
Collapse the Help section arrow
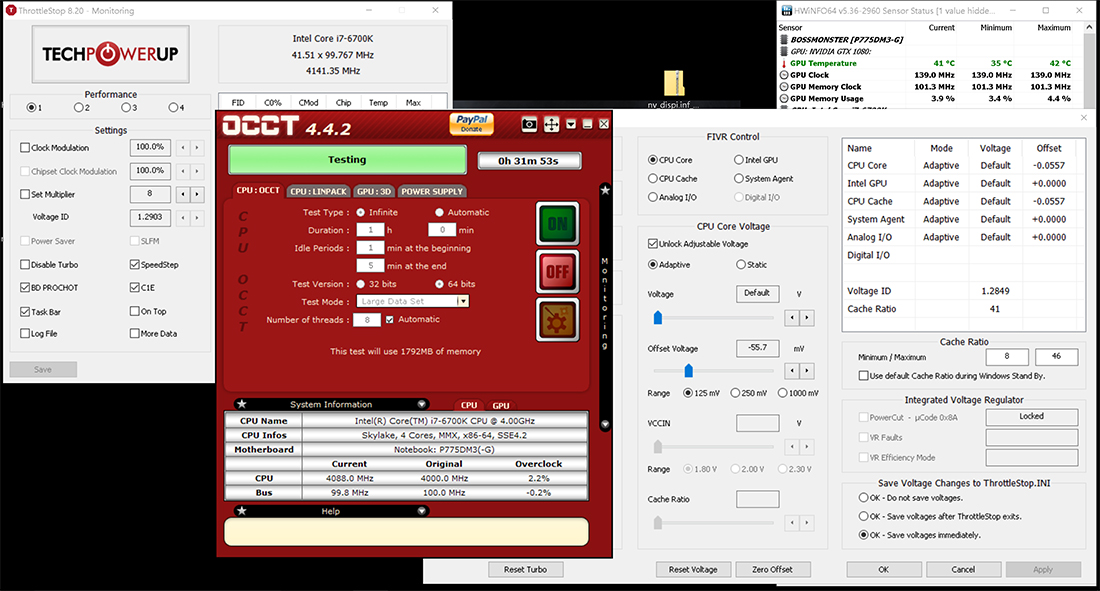pyautogui.click(x=422, y=511)
